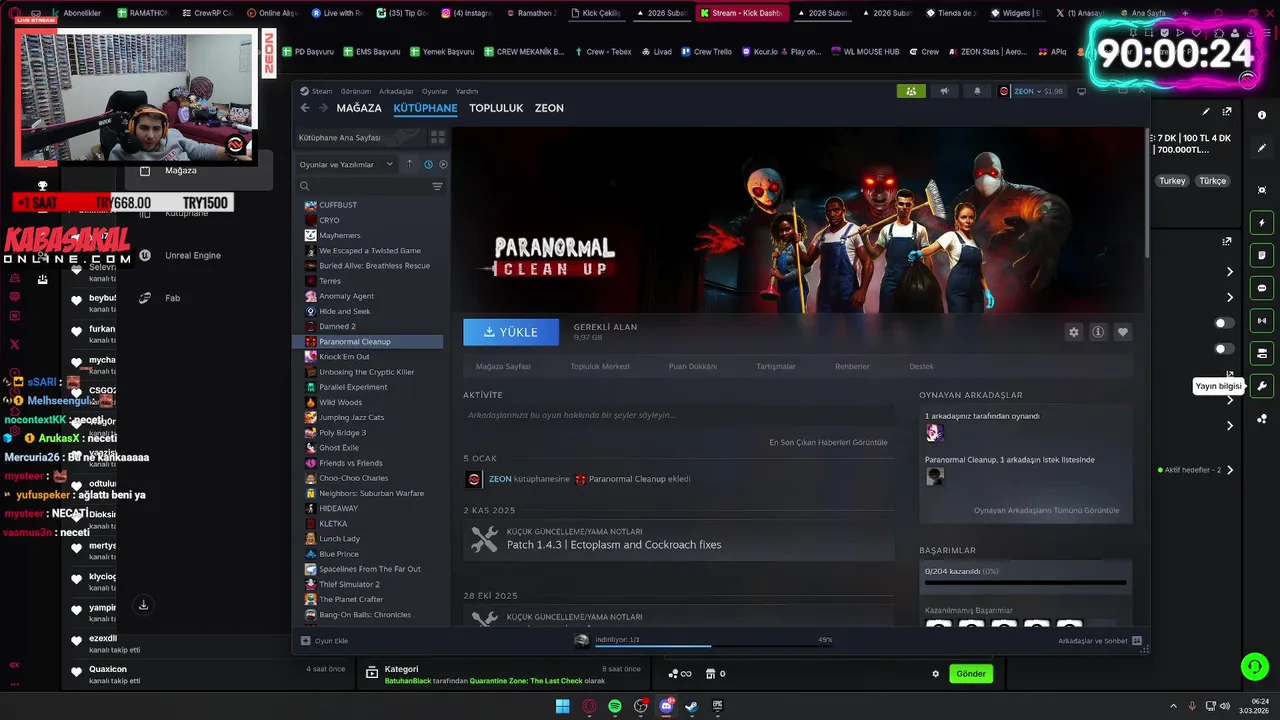
Task: Click Oyun Ekle at bottom left
Action: [x=325, y=640]
